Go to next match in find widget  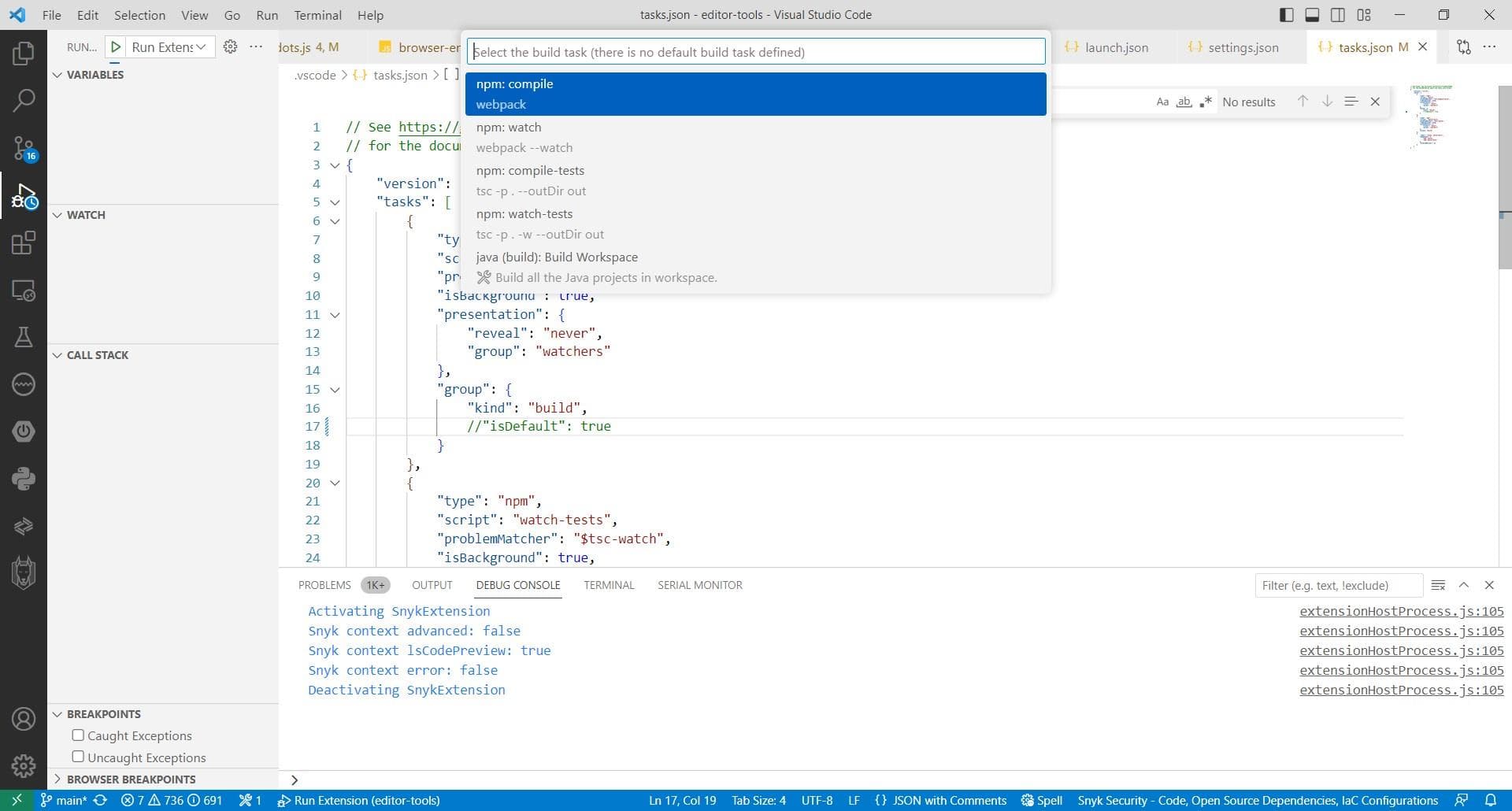pyautogui.click(x=1327, y=102)
